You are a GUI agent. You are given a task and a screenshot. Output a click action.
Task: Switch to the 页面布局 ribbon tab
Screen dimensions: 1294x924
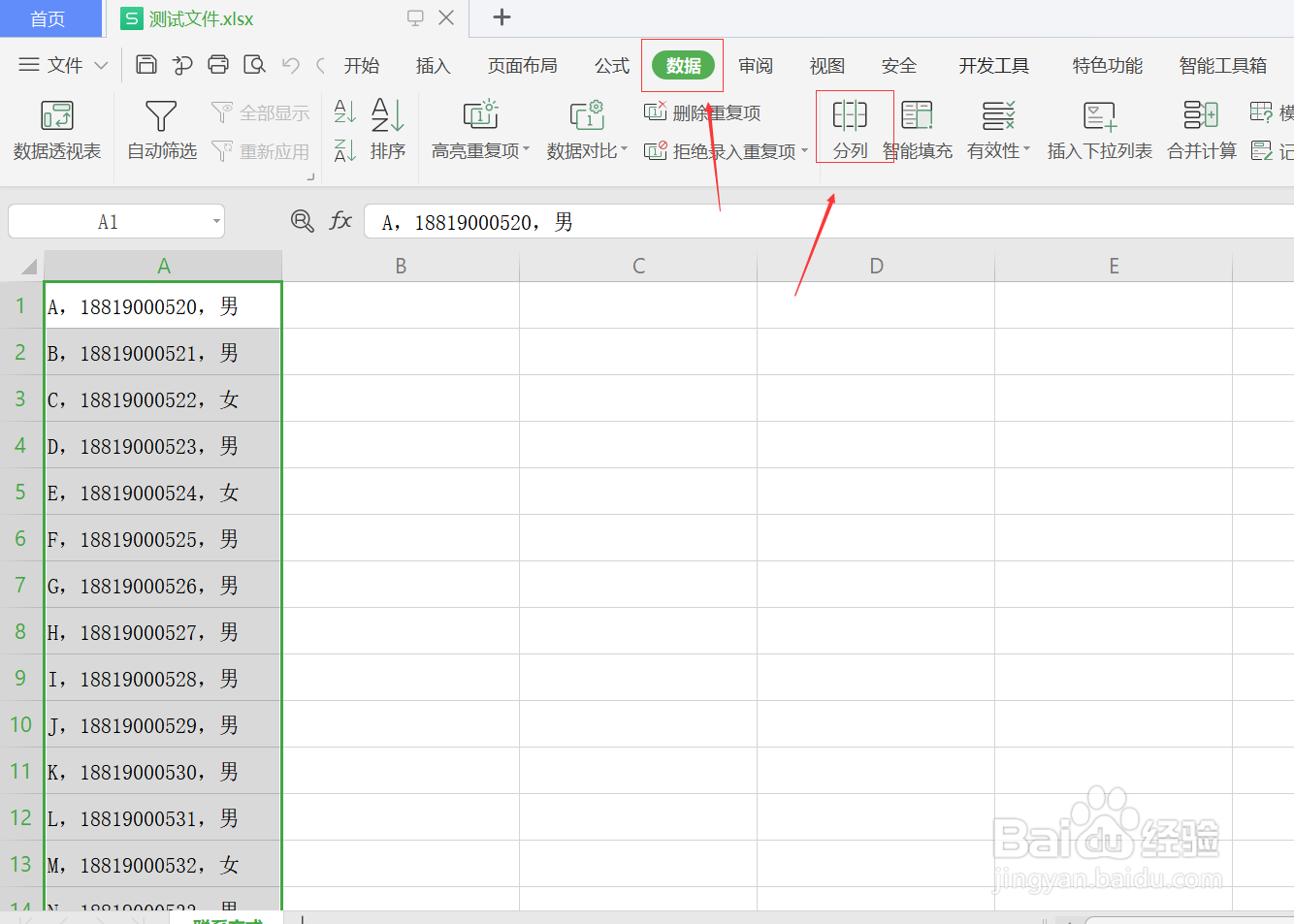[523, 65]
